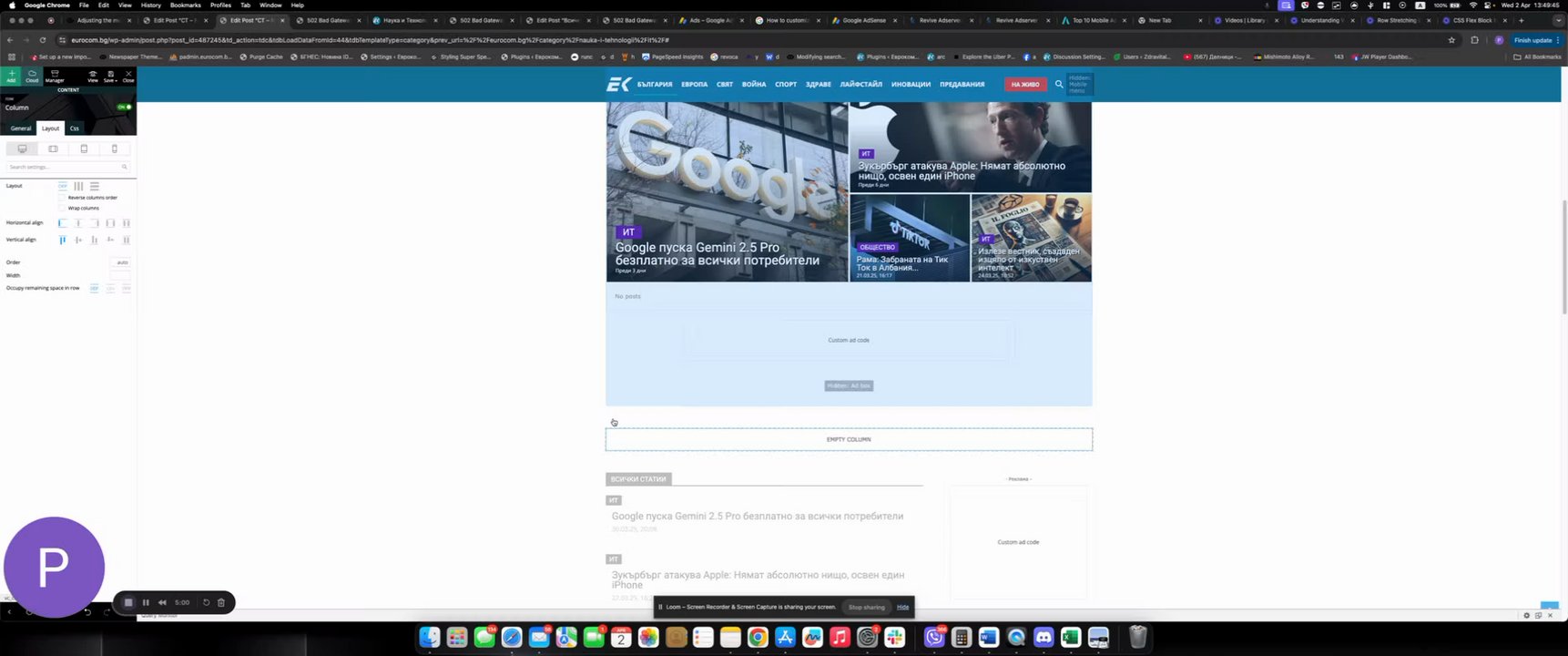Click the ВСИЧКИ СТАТИИ section heading

[x=638, y=479]
